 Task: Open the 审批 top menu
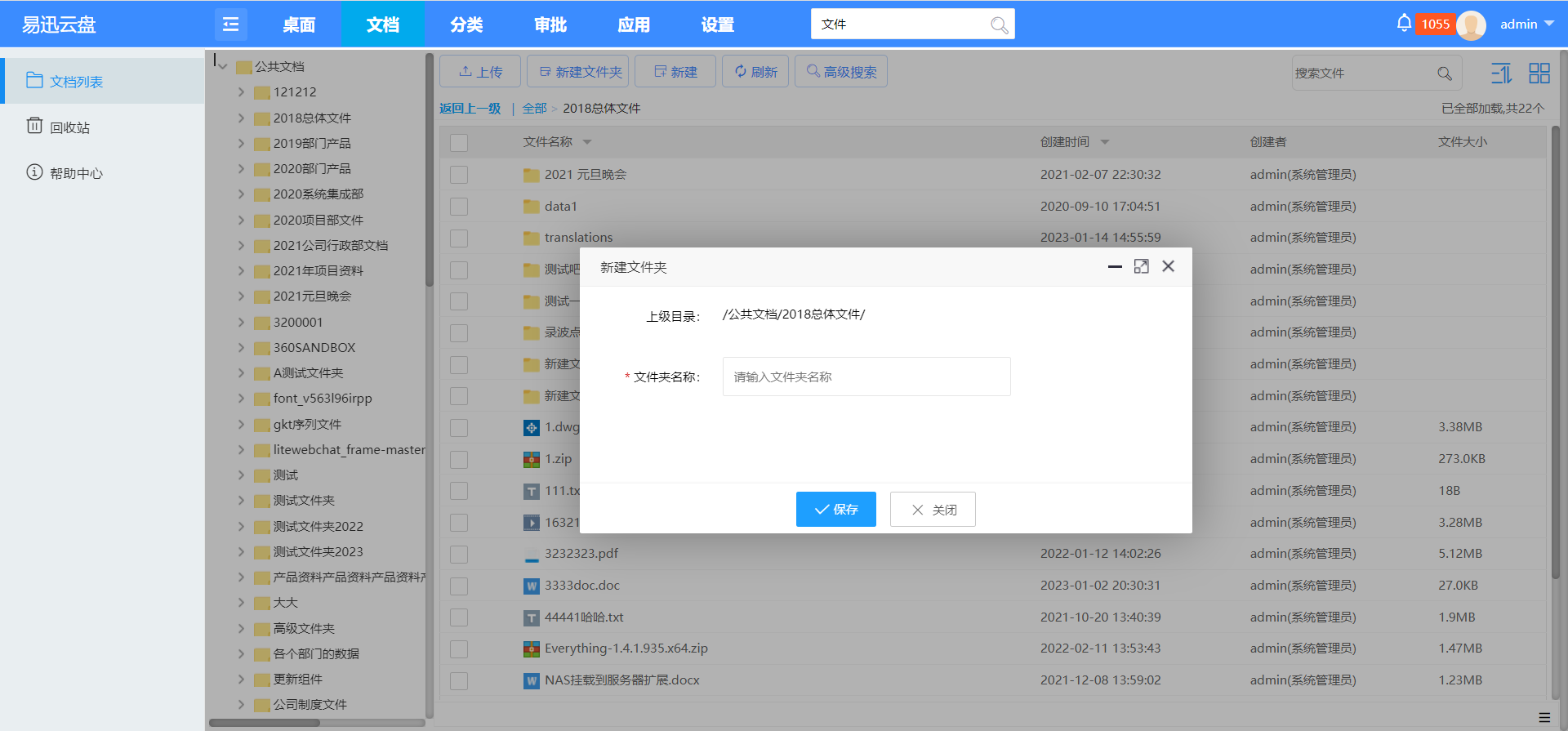[550, 25]
